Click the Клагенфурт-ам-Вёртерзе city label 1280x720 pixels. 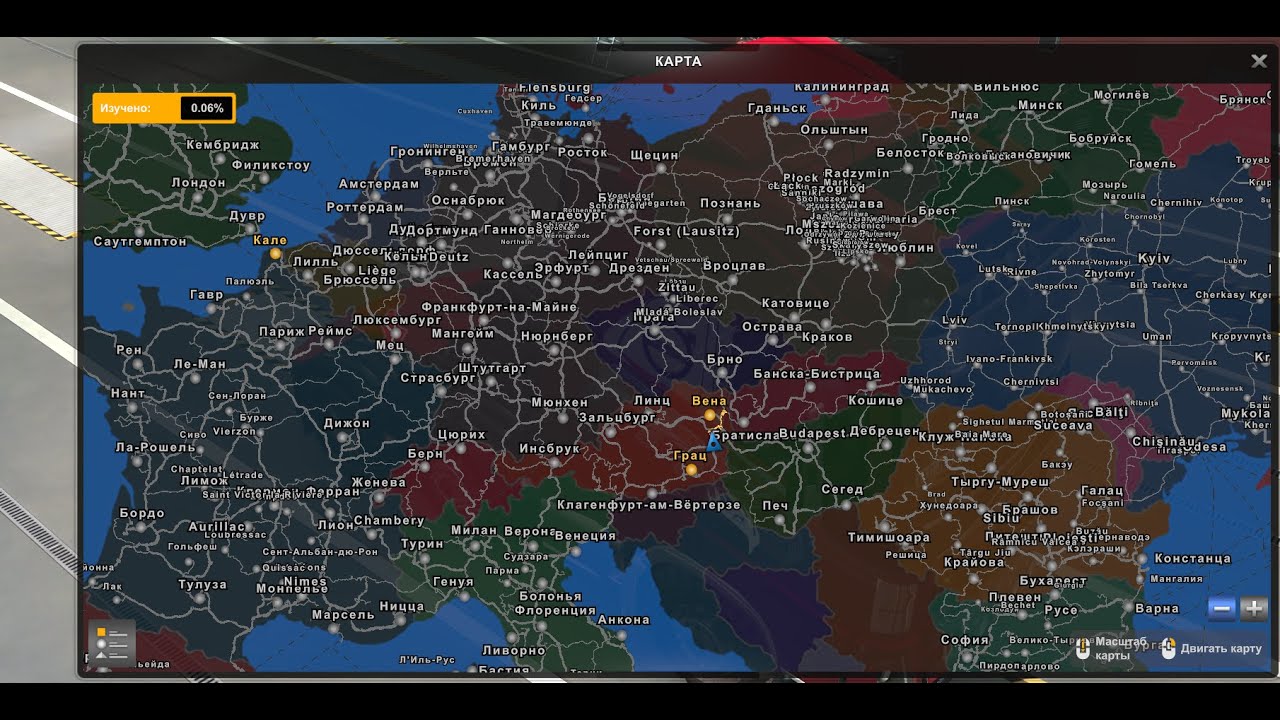(x=648, y=505)
